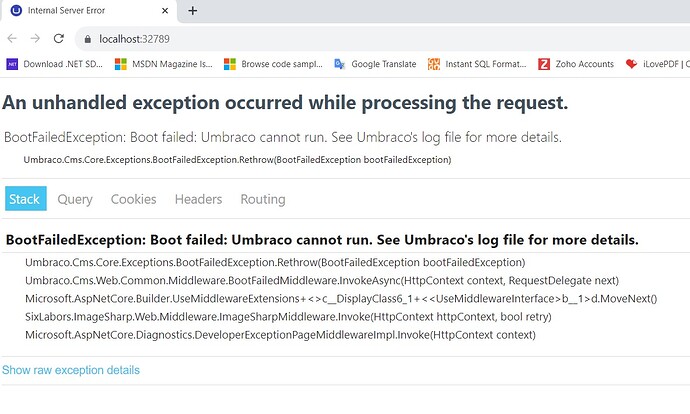
Task: Click the first Rethrow line in the stack list
Action: 275,263
